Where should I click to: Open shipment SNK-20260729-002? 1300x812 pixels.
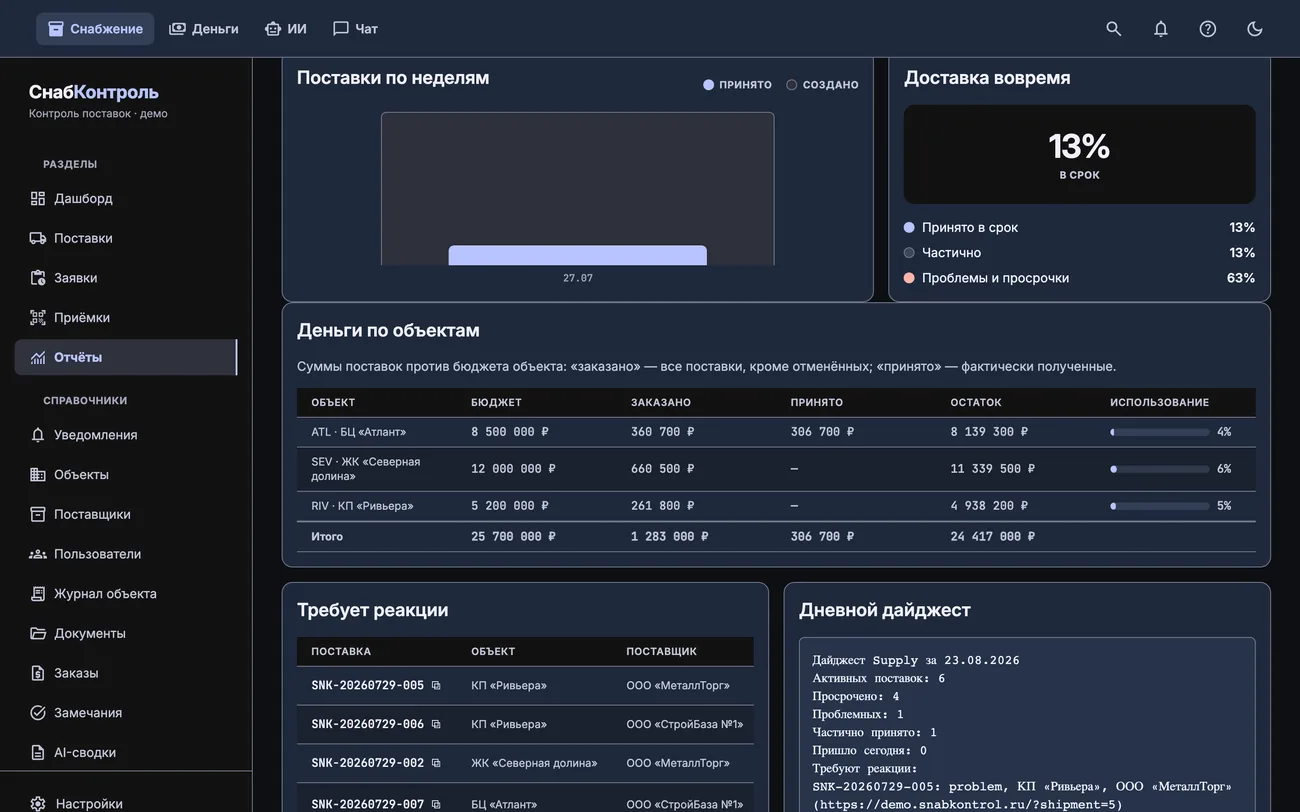367,763
